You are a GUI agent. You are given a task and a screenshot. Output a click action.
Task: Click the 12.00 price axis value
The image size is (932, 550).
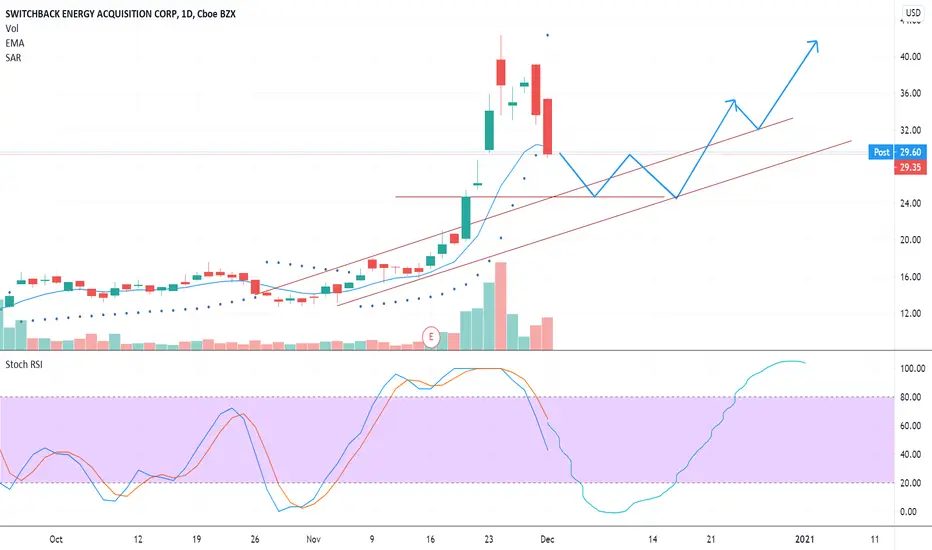[x=911, y=313]
